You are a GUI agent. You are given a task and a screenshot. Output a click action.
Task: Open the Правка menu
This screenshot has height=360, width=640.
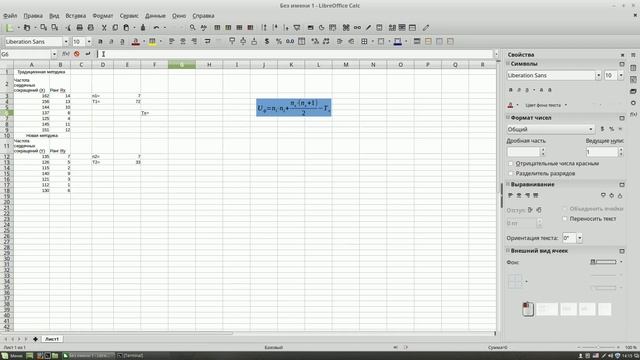point(33,16)
